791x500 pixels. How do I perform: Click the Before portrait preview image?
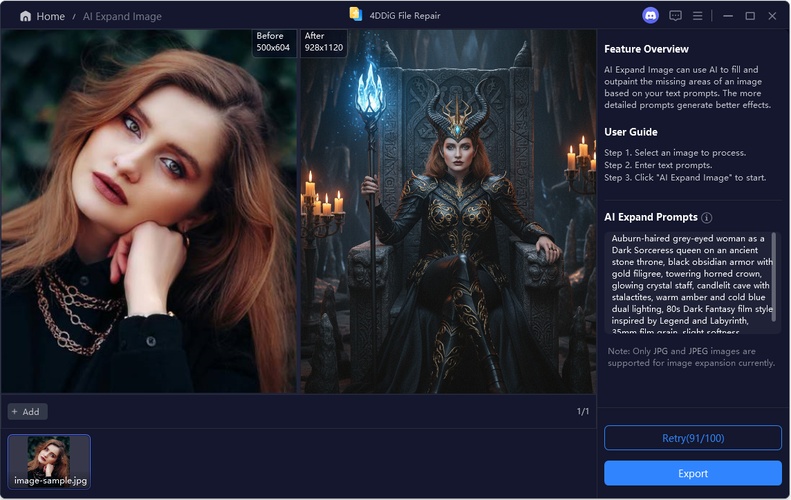(148, 211)
